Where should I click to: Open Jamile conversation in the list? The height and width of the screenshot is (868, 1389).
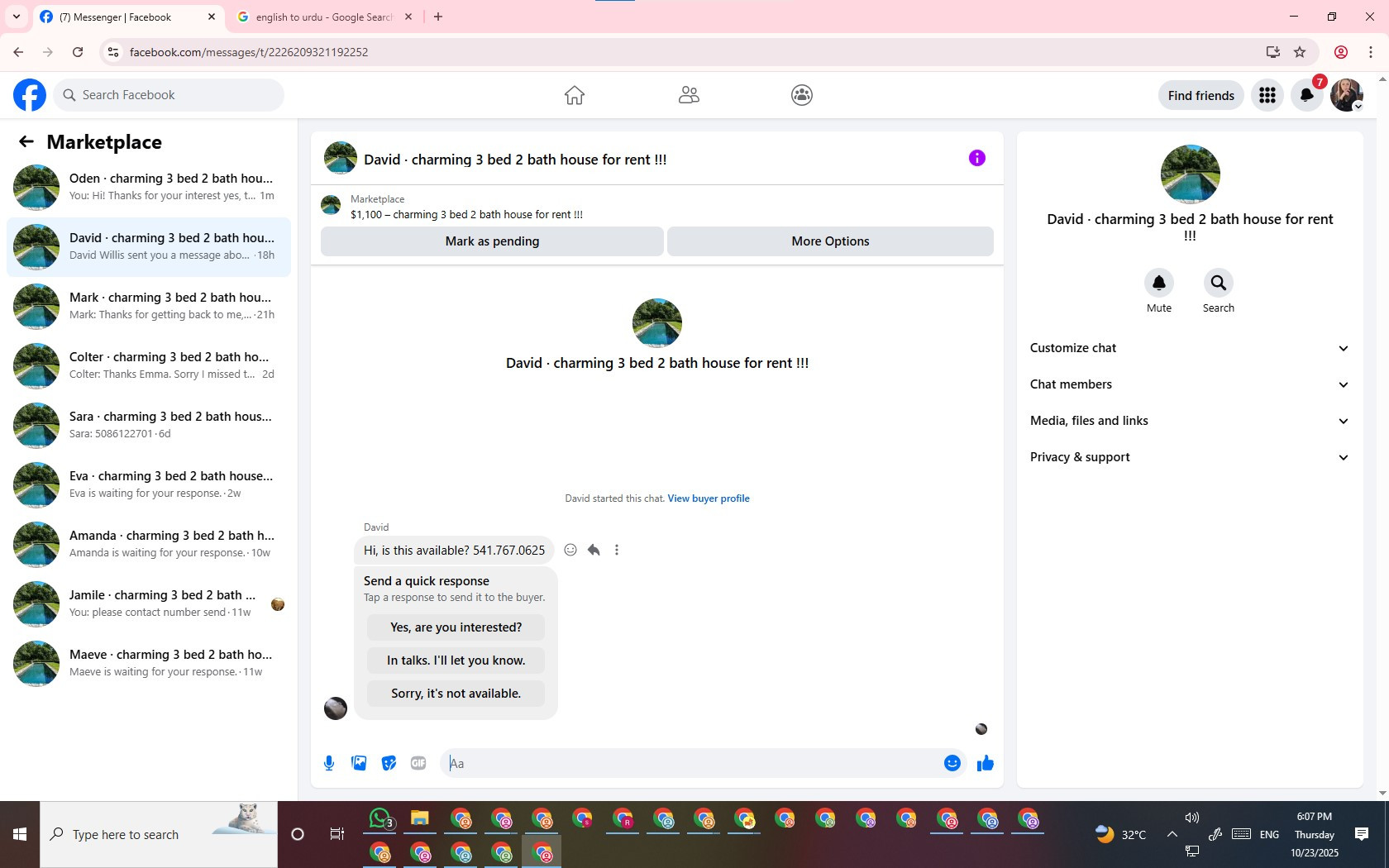[x=149, y=604]
